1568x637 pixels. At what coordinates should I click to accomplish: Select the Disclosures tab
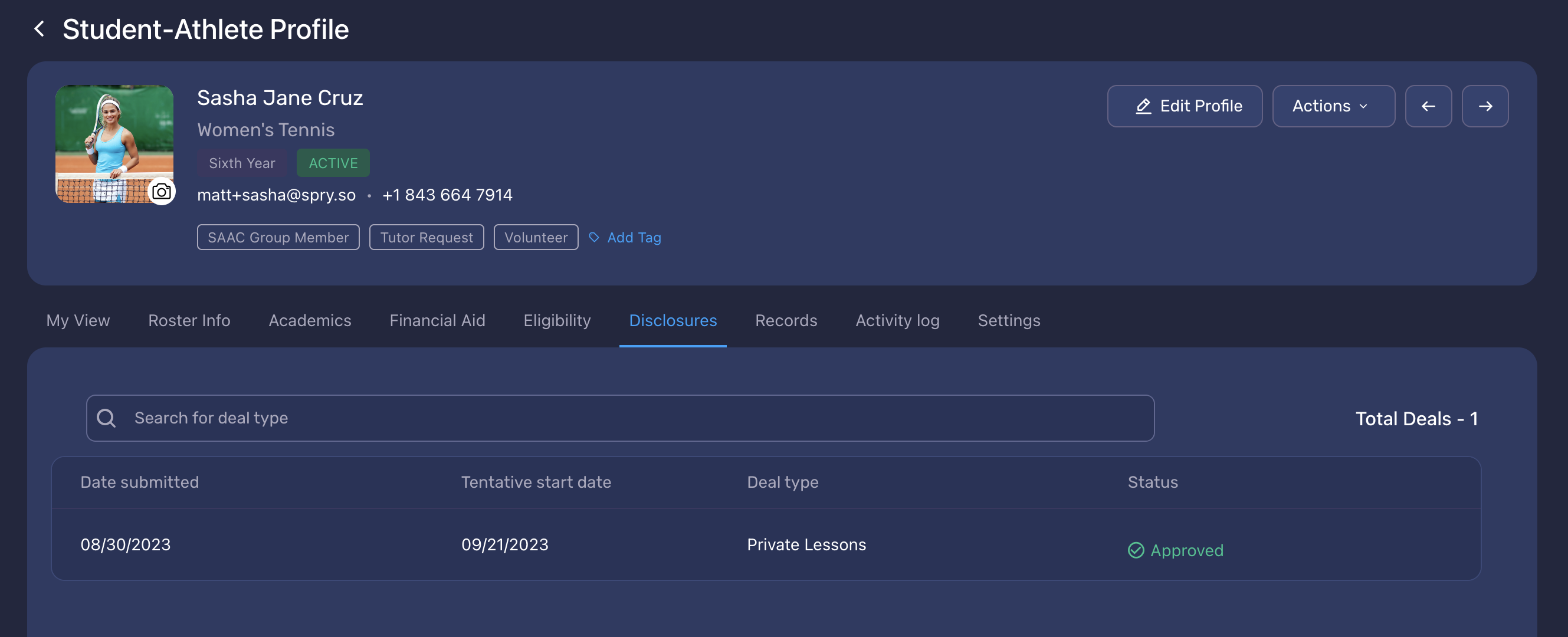pos(673,320)
